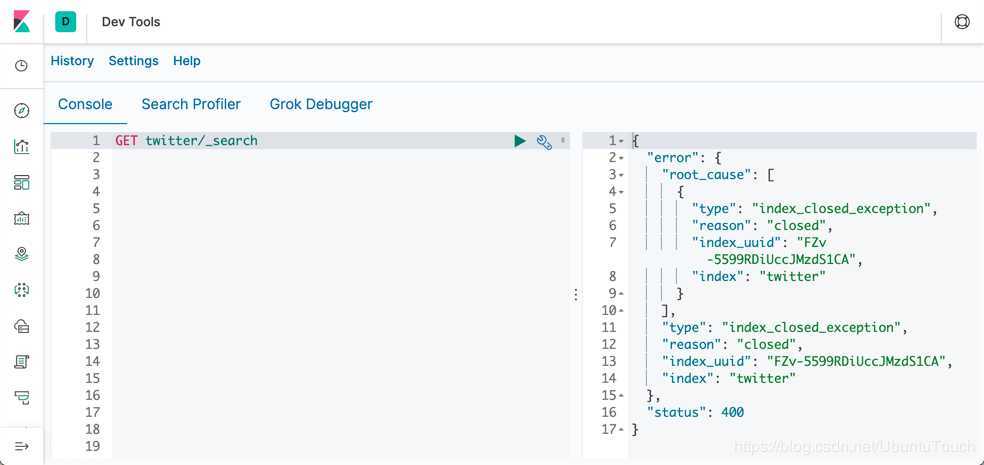Image resolution: width=984 pixels, height=465 pixels.
Task: Click the panel resize handle dots
Action: pyautogui.click(x=576, y=294)
